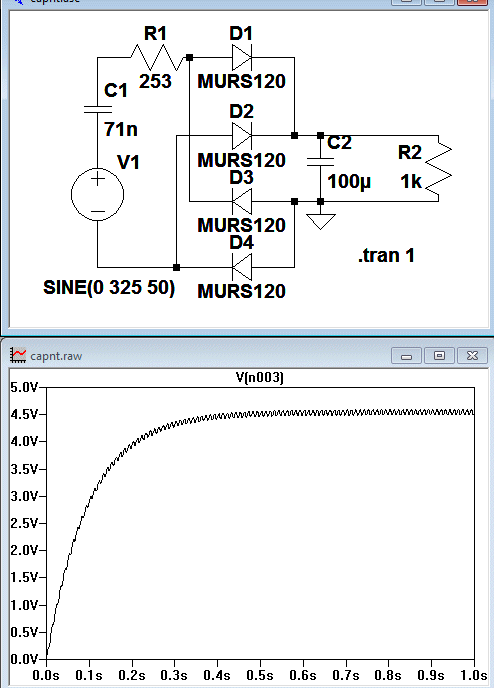Maximize the capnt.raw waveform window

click(x=439, y=355)
